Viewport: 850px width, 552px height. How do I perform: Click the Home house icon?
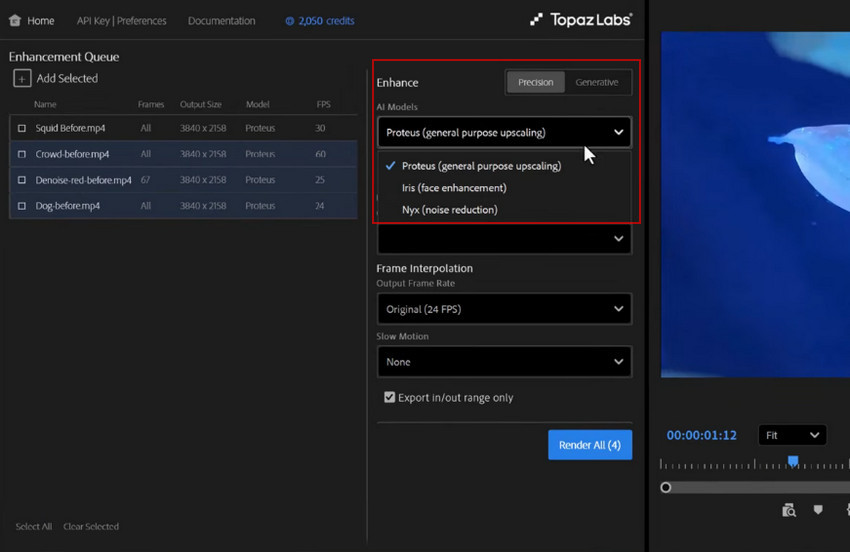(x=15, y=21)
